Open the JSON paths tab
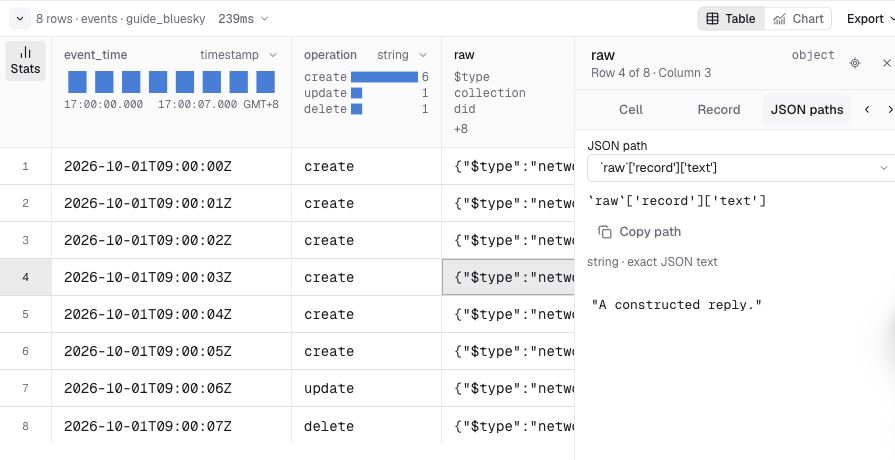895x460 pixels. [x=807, y=110]
